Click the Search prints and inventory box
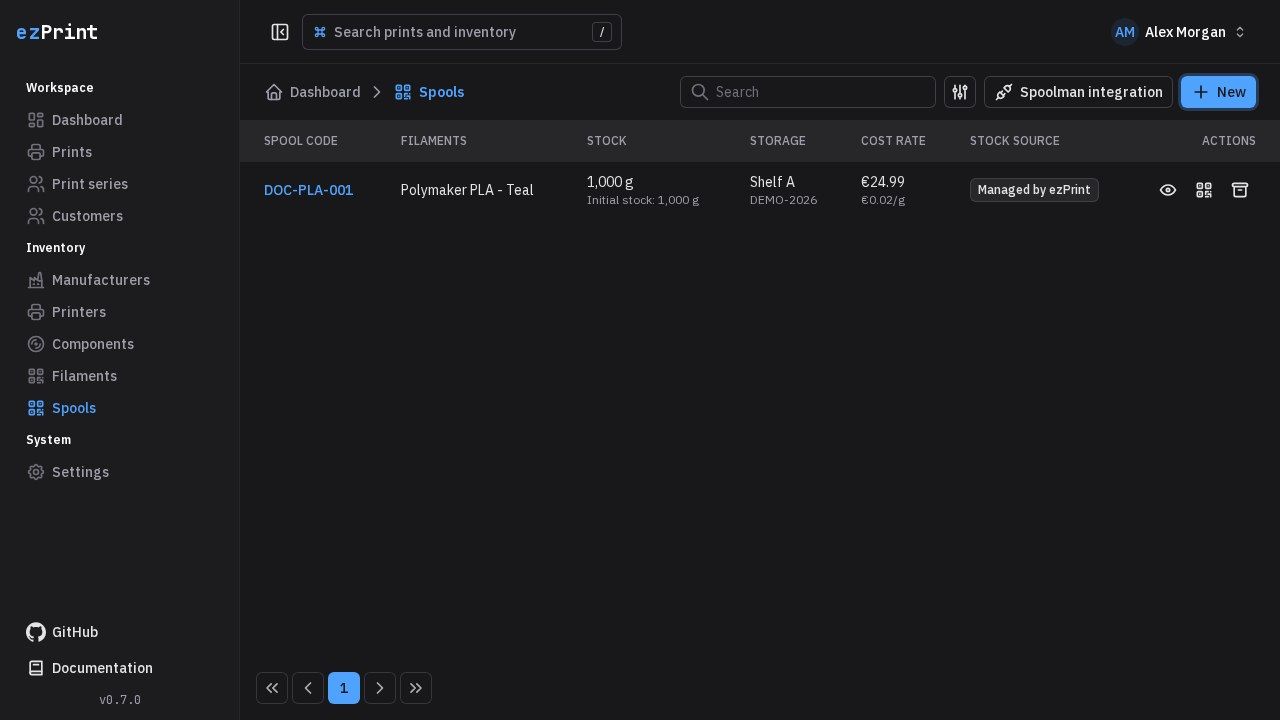 point(462,32)
